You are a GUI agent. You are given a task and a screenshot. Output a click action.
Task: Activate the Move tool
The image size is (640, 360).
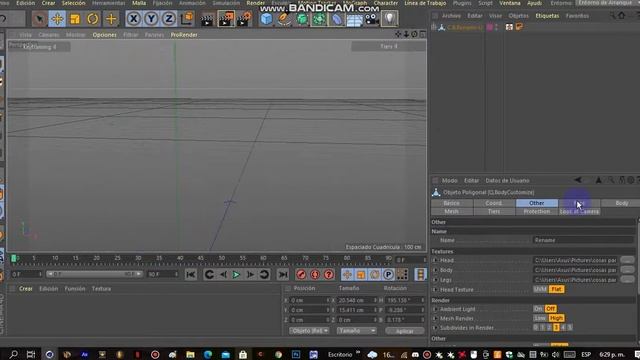tap(57, 19)
